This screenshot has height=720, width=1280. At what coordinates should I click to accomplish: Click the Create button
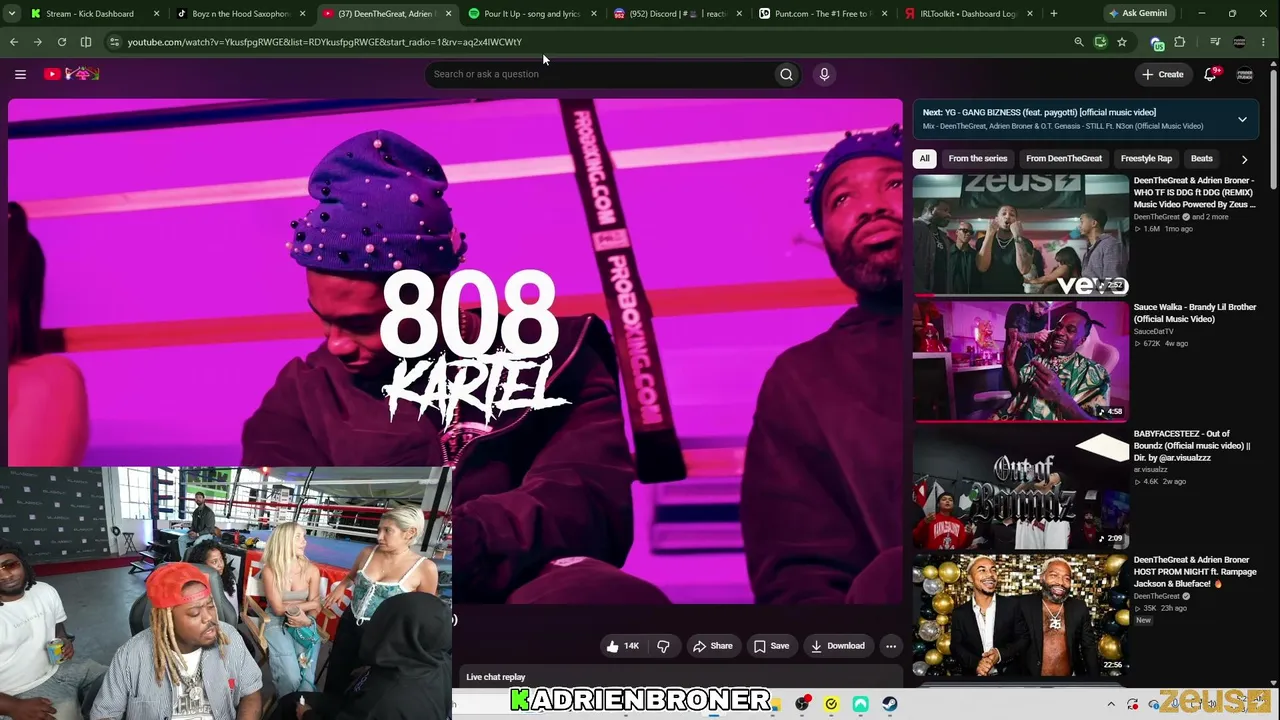point(1163,74)
